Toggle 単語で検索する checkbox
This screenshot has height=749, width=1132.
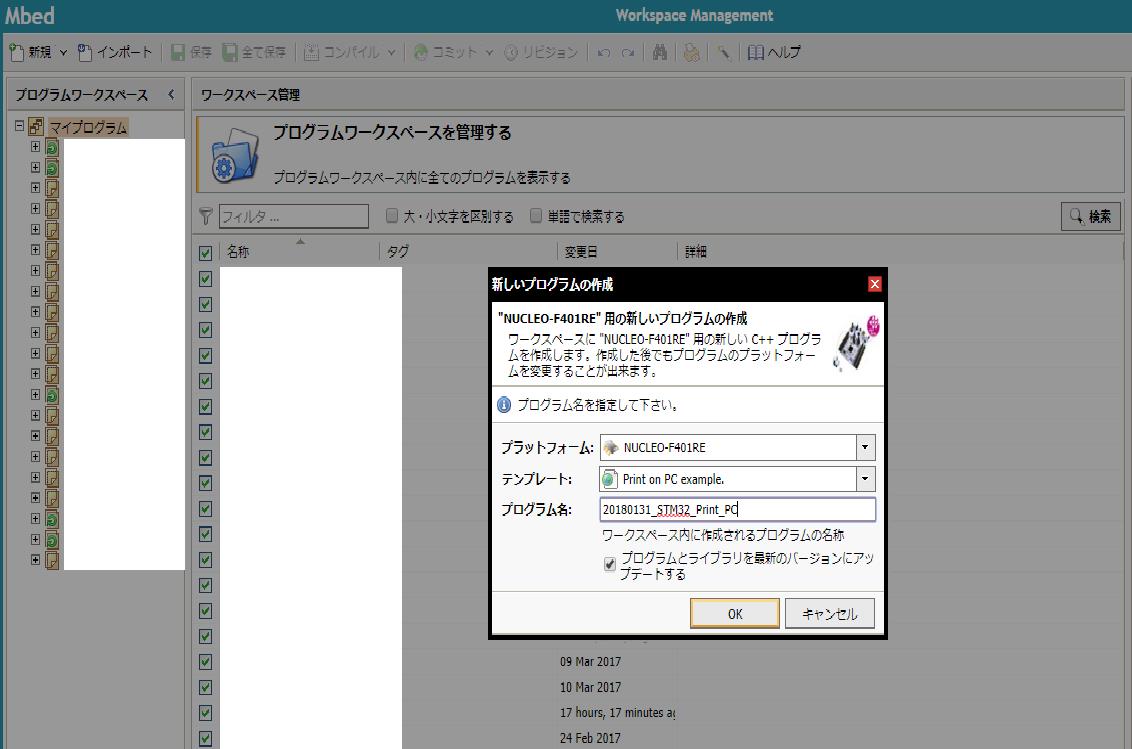(536, 215)
